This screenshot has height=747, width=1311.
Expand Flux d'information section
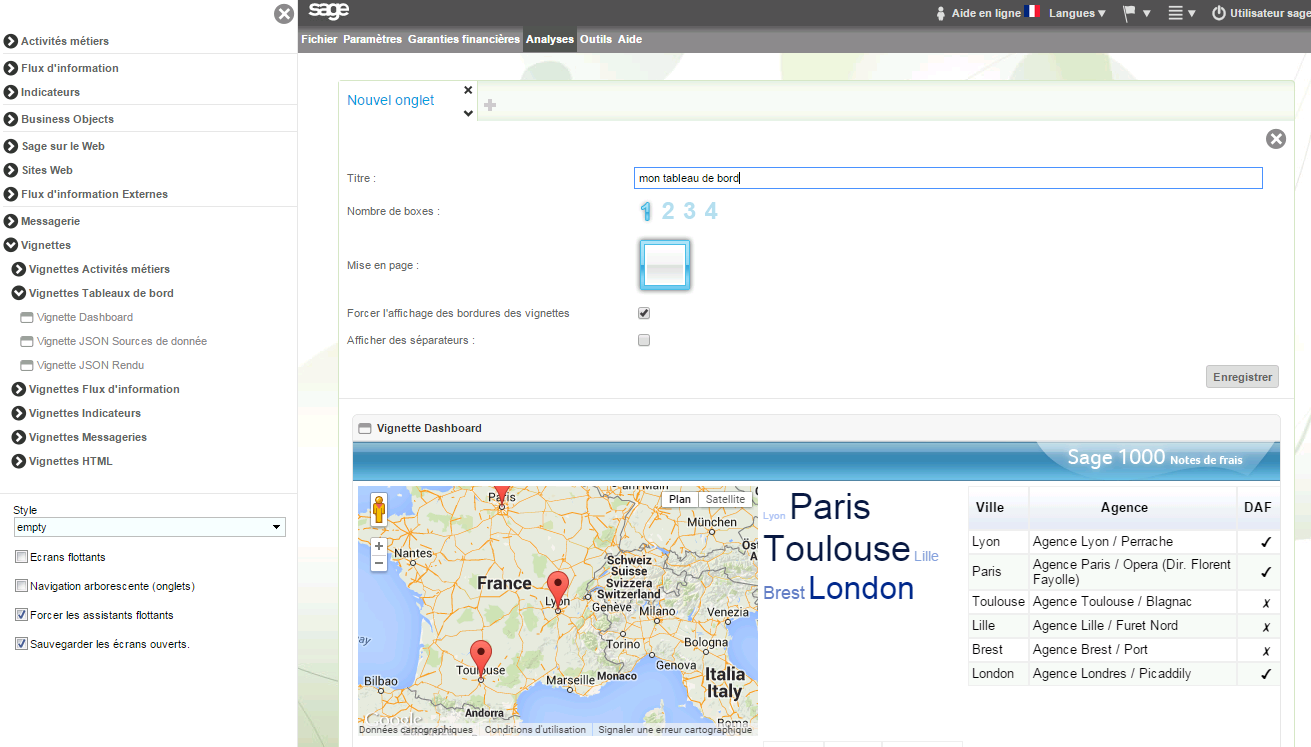(11, 68)
